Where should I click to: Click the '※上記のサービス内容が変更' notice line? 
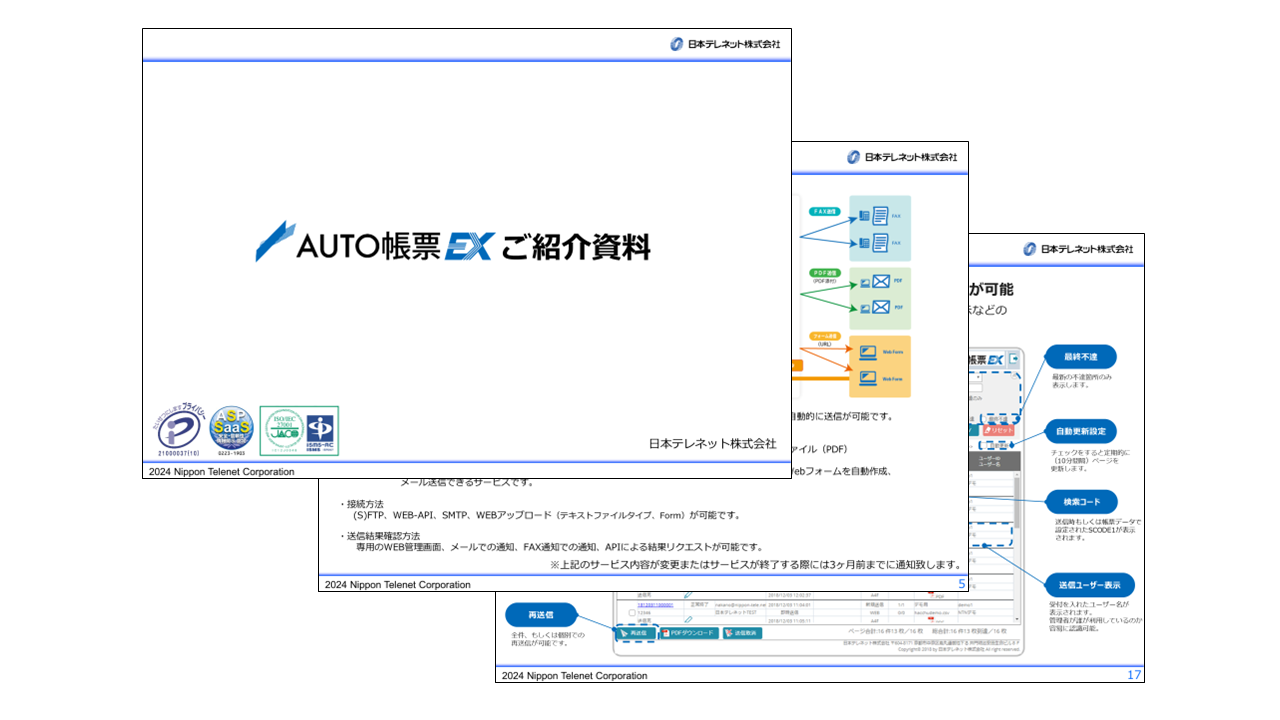point(756,565)
